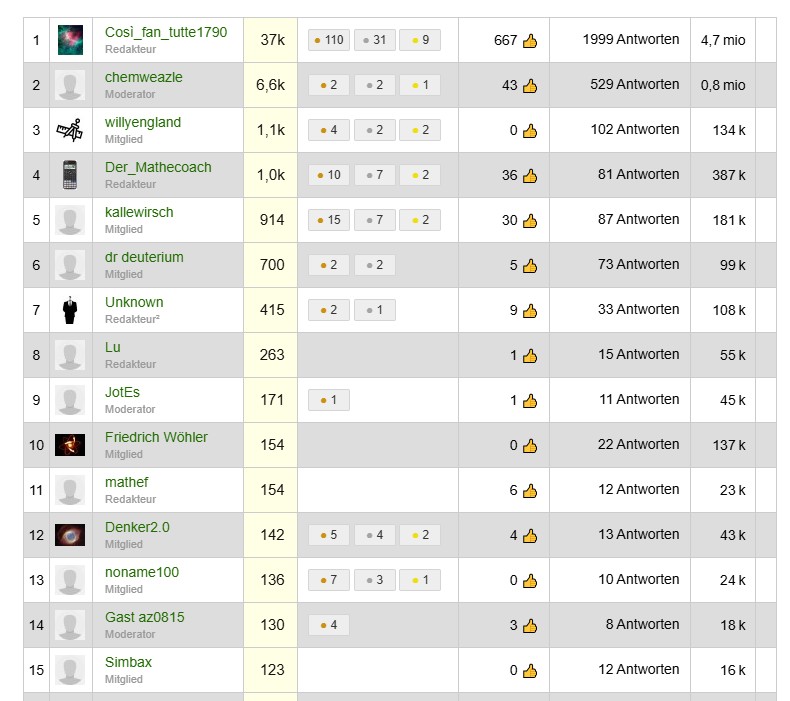The width and height of the screenshot is (790, 701).
Task: Click thumbs-up icon in kallewirsch's row
Action: [x=530, y=220]
